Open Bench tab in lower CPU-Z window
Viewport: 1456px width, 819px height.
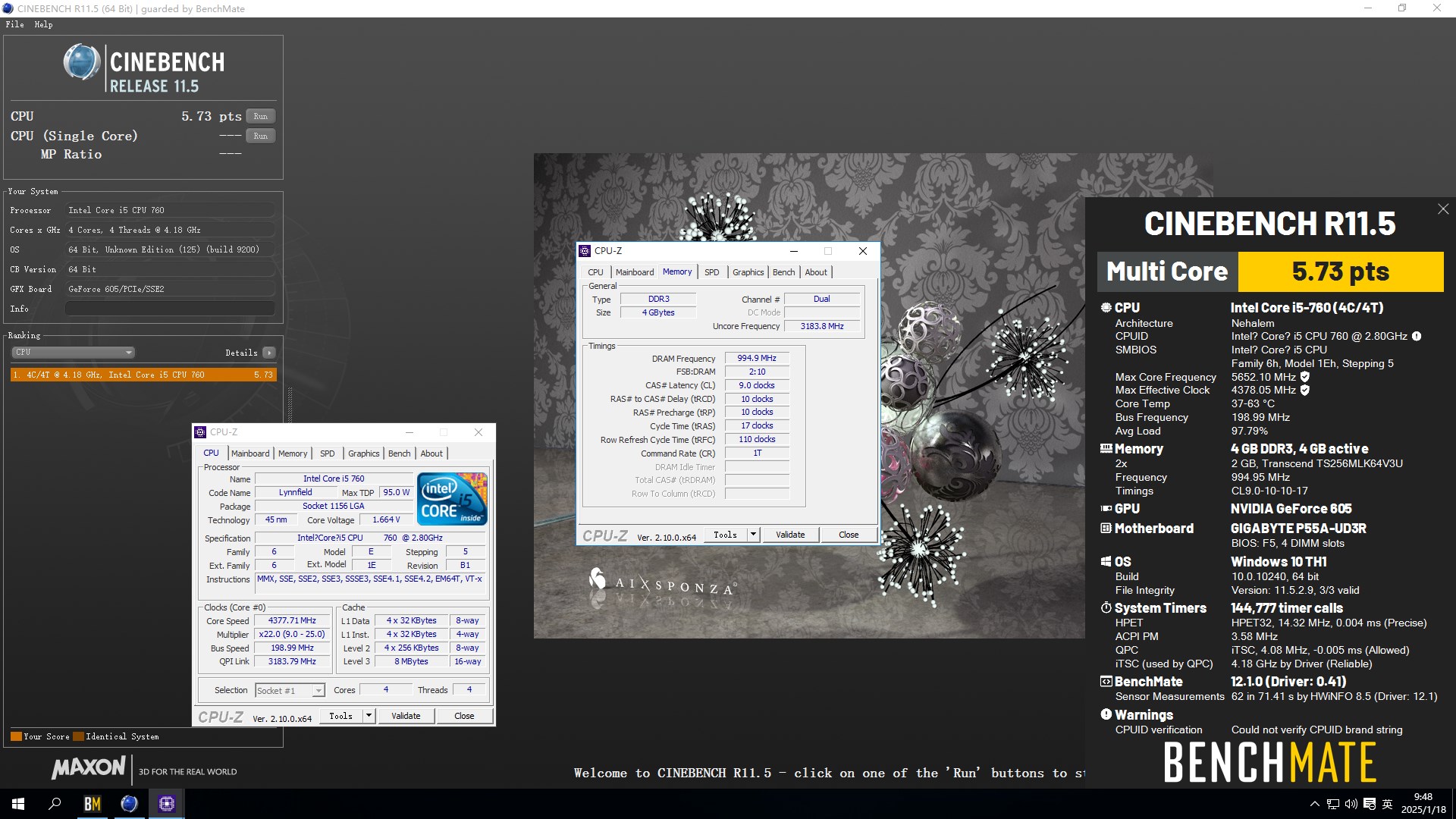coord(399,453)
